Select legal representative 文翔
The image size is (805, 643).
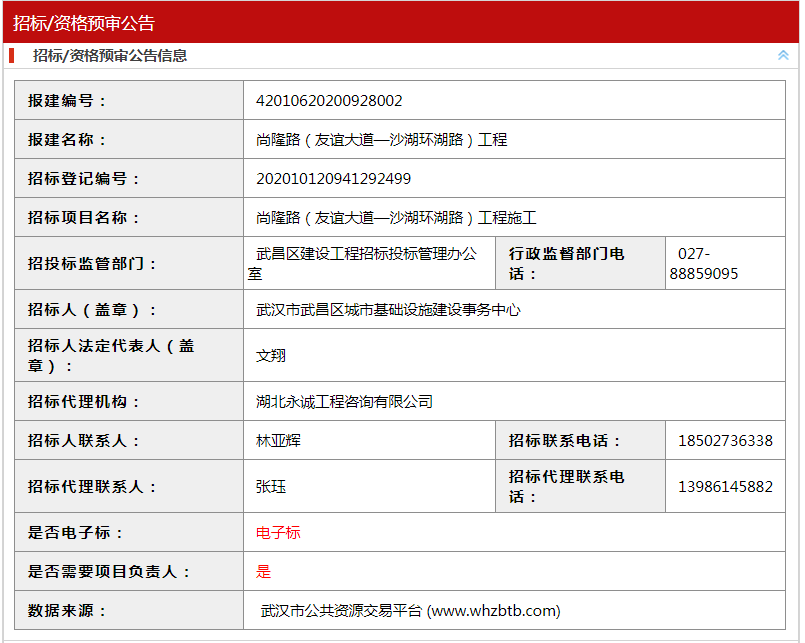click(x=271, y=355)
